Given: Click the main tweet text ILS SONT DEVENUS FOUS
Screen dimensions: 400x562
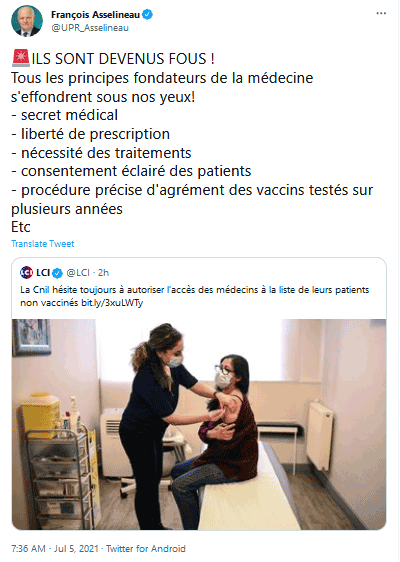Looking at the screenshot, I should [x=123, y=59].
